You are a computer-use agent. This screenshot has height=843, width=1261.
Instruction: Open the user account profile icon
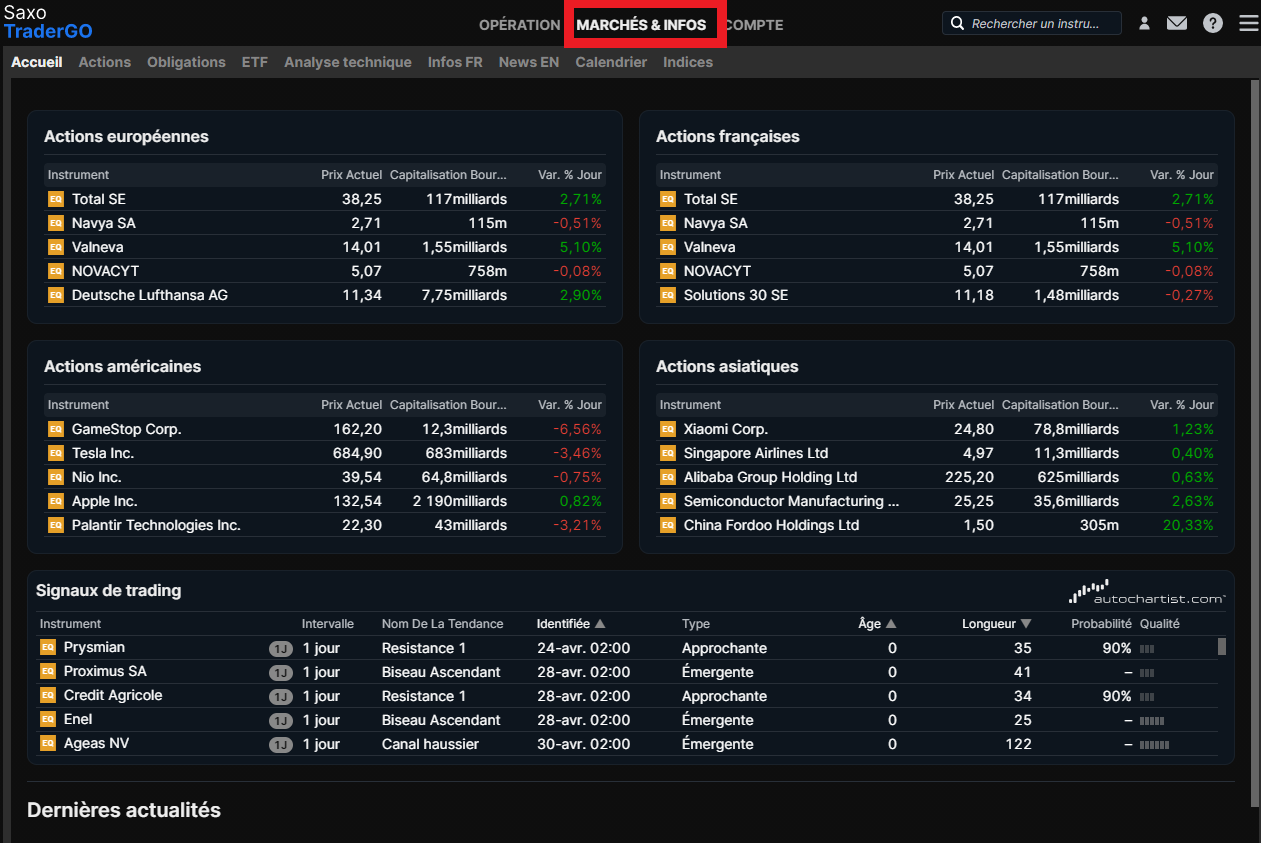[1144, 23]
